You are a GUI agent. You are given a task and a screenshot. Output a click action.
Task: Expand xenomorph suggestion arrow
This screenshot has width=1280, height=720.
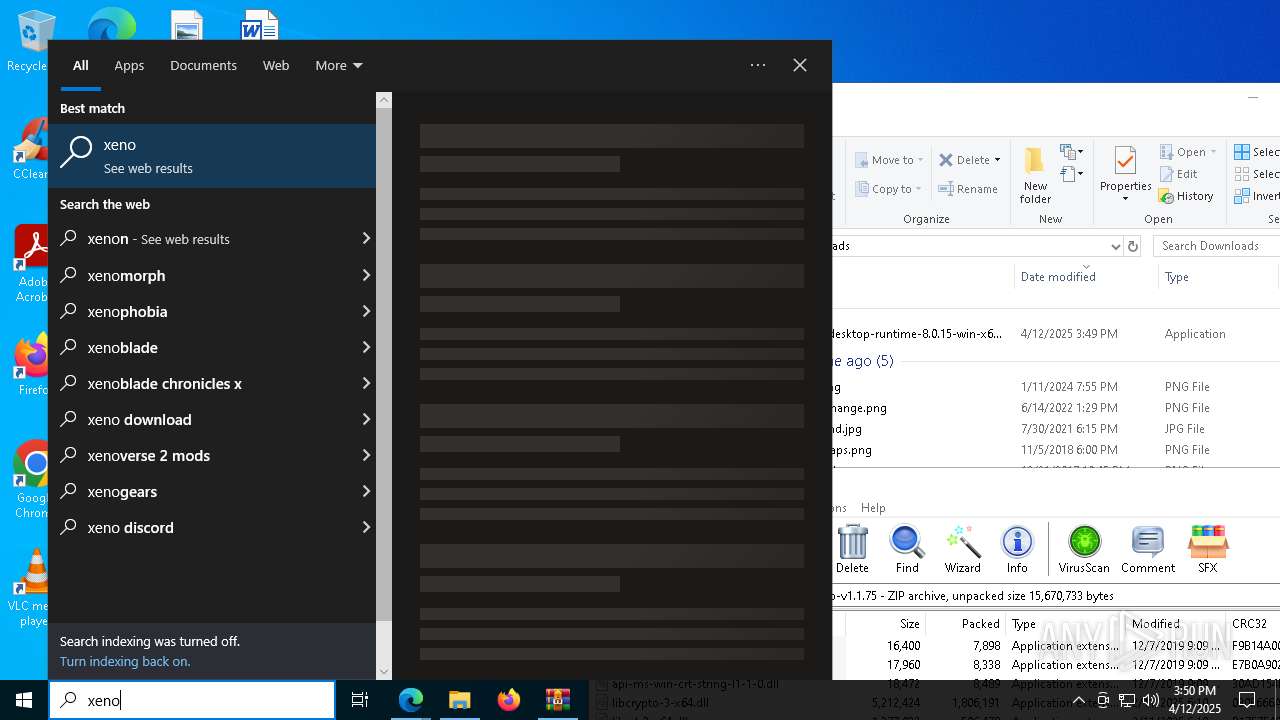click(x=366, y=275)
